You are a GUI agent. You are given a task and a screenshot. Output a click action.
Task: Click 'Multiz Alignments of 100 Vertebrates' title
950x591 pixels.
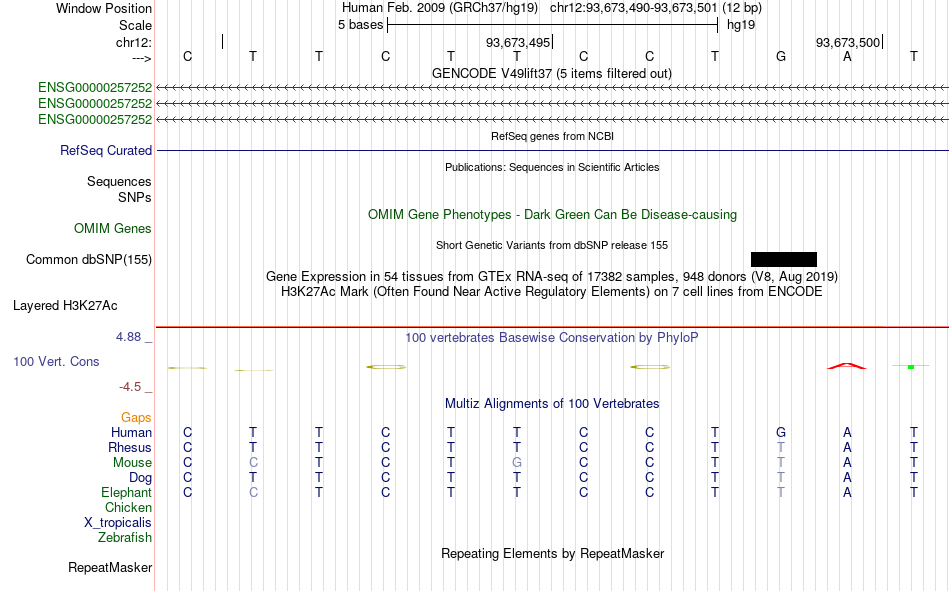[x=552, y=404]
